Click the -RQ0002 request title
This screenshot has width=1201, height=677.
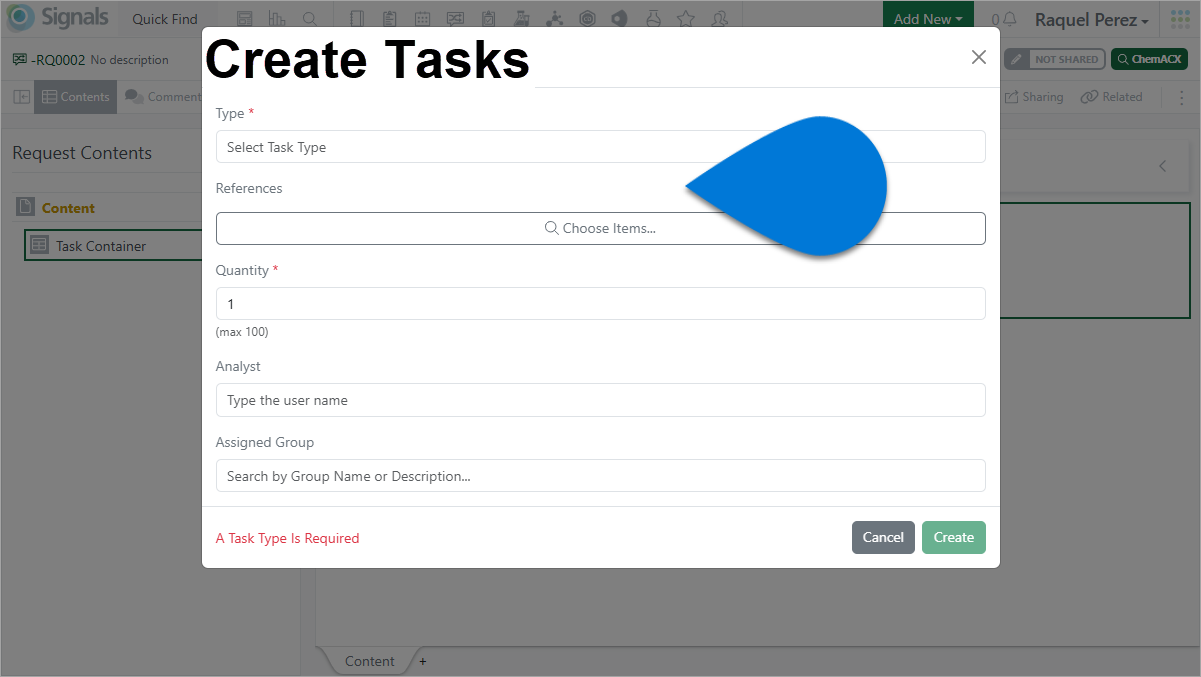(x=58, y=59)
